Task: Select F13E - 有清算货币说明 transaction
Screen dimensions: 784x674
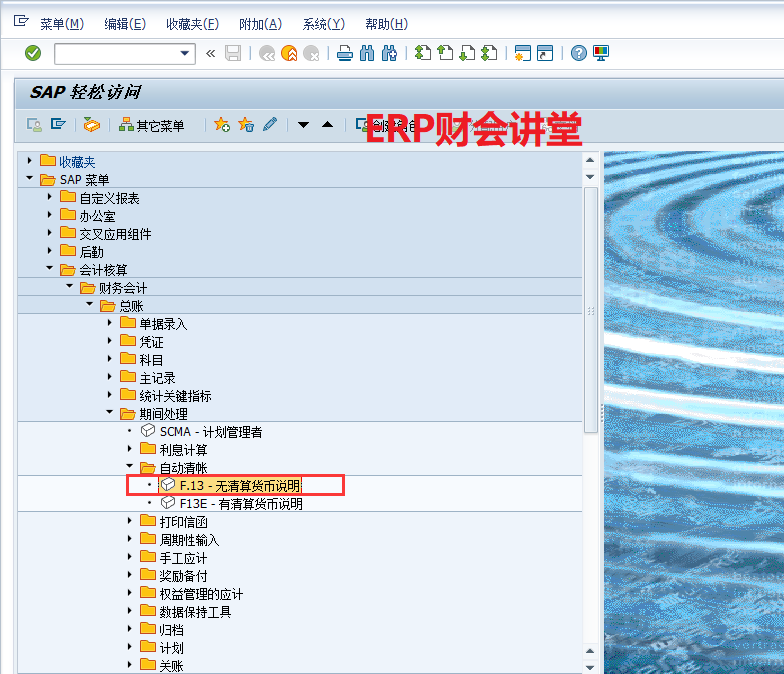Action: point(240,504)
